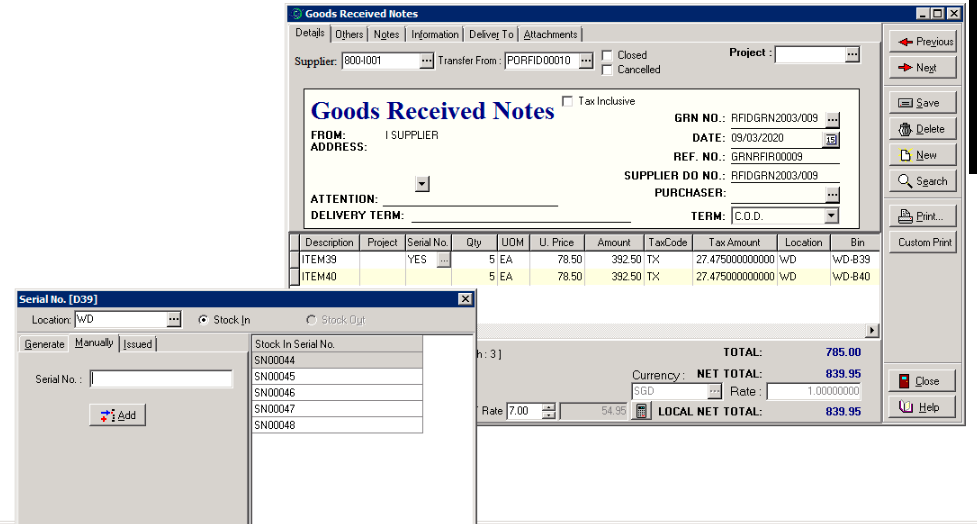The width and height of the screenshot is (977, 524).
Task: Enable the Tax Inclusive checkbox
Action: [567, 101]
